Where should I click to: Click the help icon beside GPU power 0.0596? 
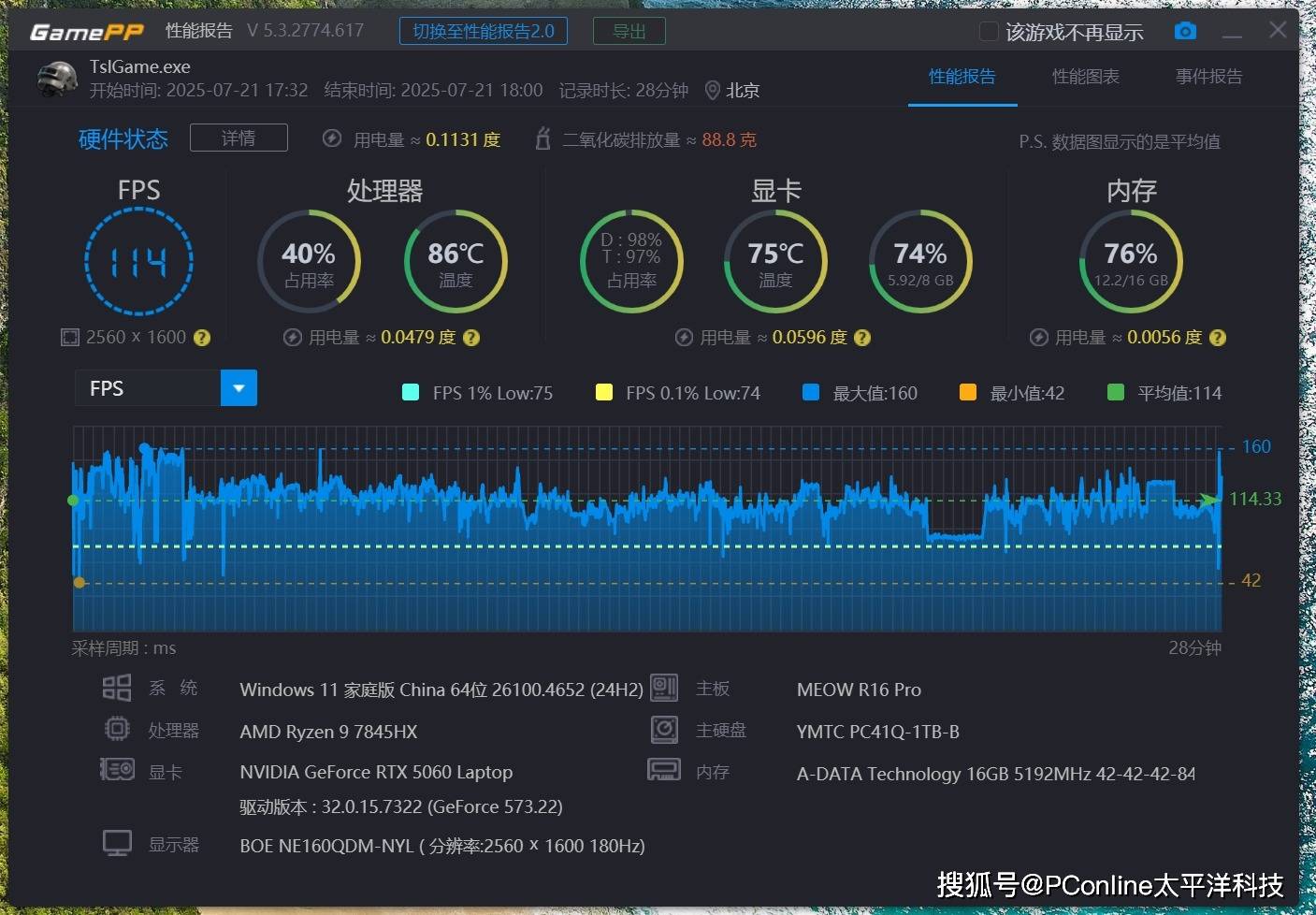click(x=862, y=338)
